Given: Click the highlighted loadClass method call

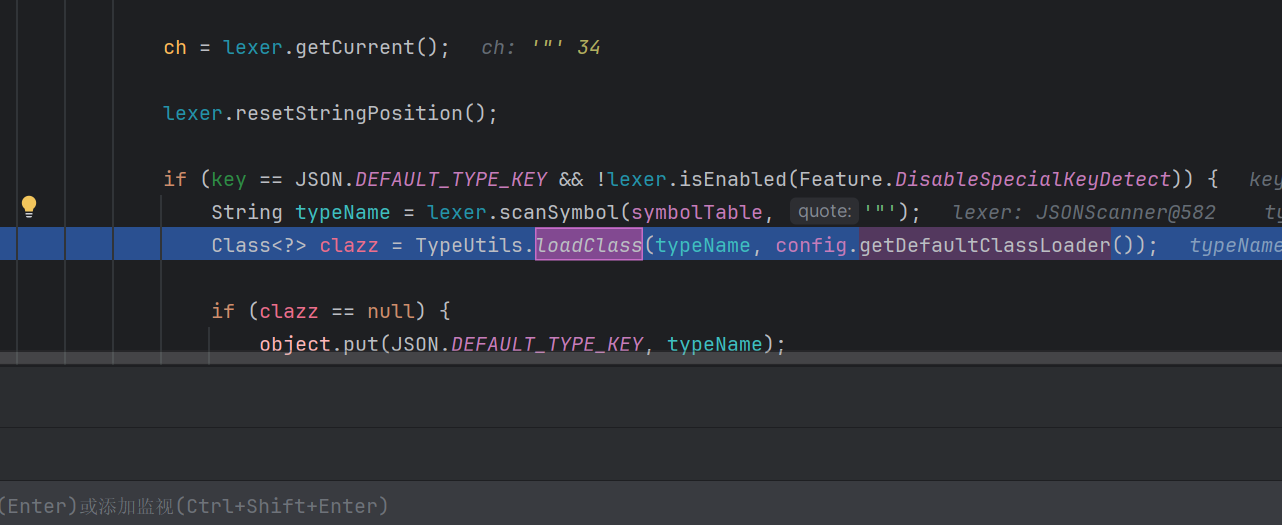Looking at the screenshot, I should pyautogui.click(x=589, y=245).
